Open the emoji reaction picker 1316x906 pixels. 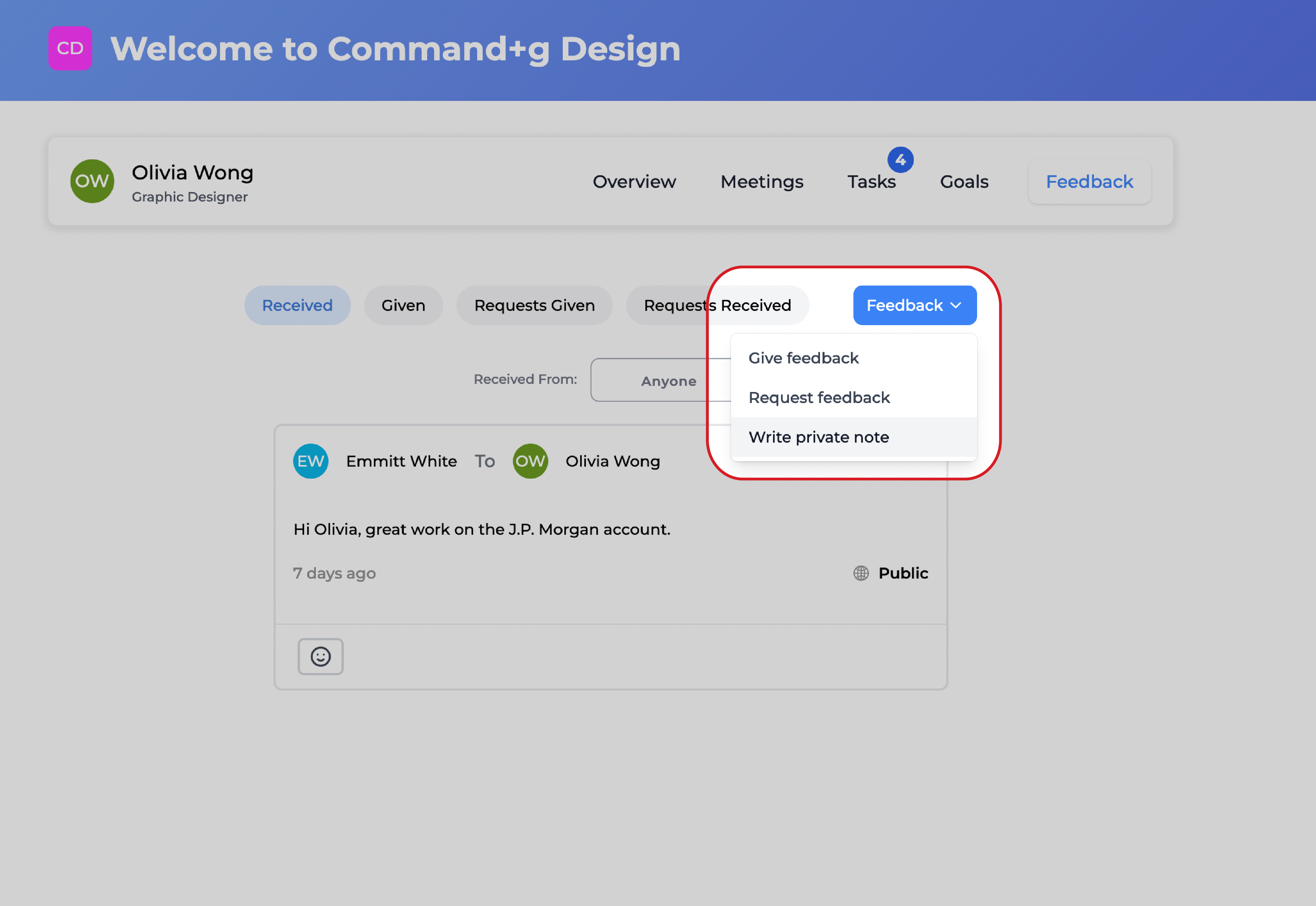click(x=320, y=656)
